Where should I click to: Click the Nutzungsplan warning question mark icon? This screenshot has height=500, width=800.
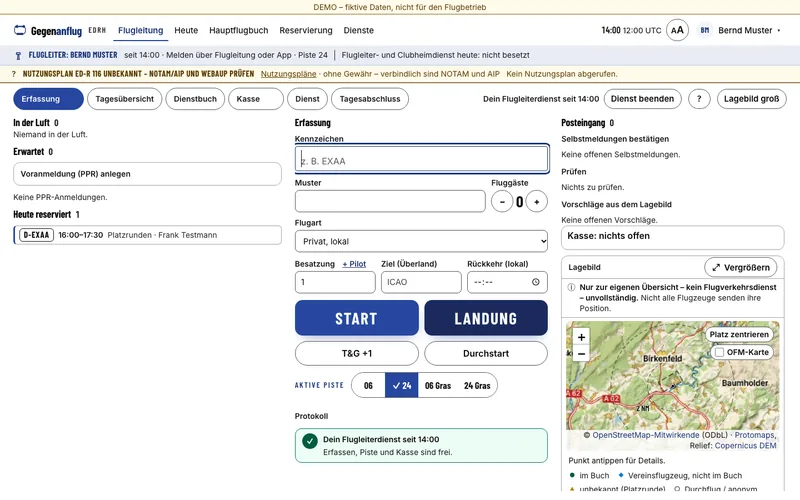14,74
